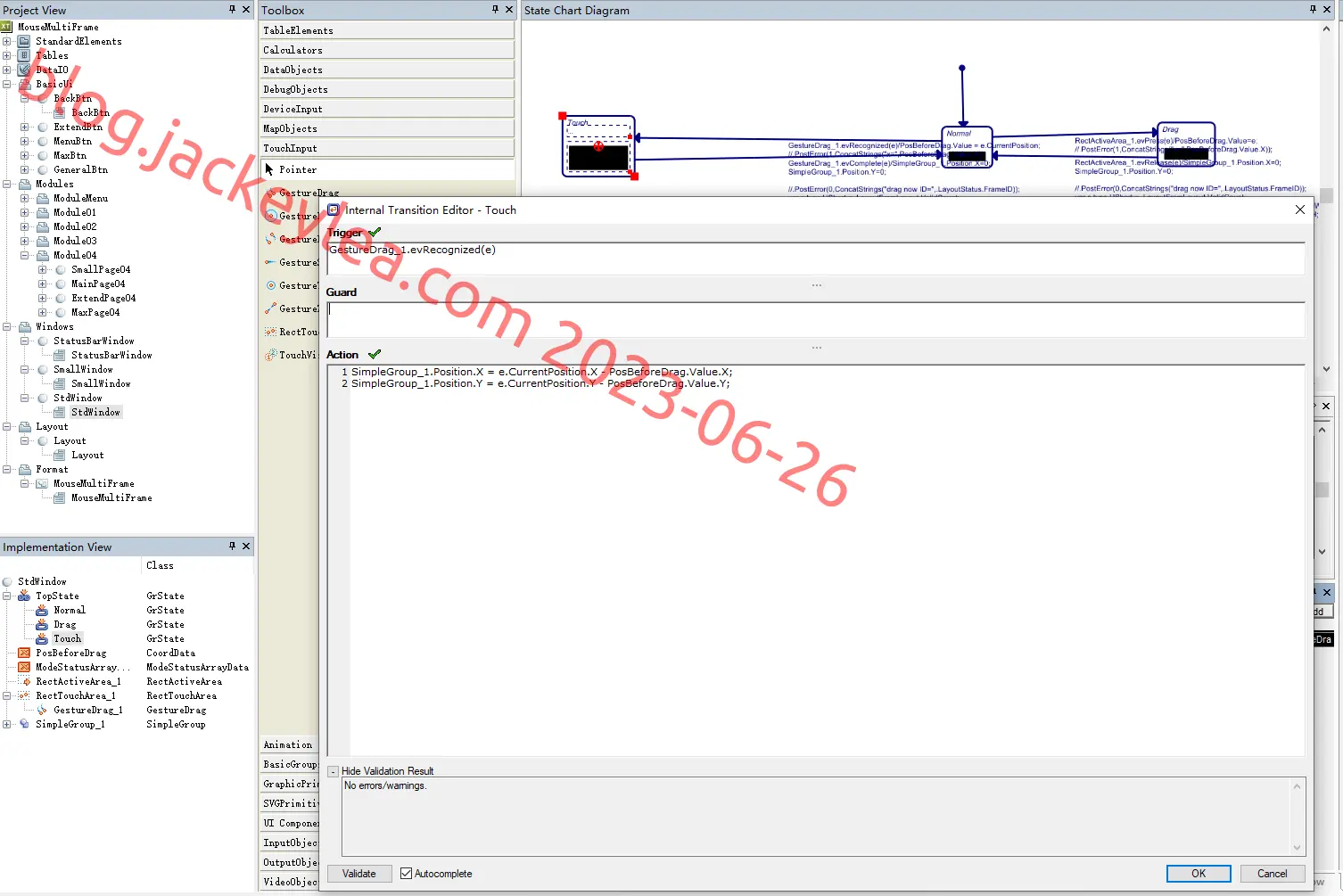Click inside the Guard input field
Screen dimensions: 1343x896
tap(815, 319)
